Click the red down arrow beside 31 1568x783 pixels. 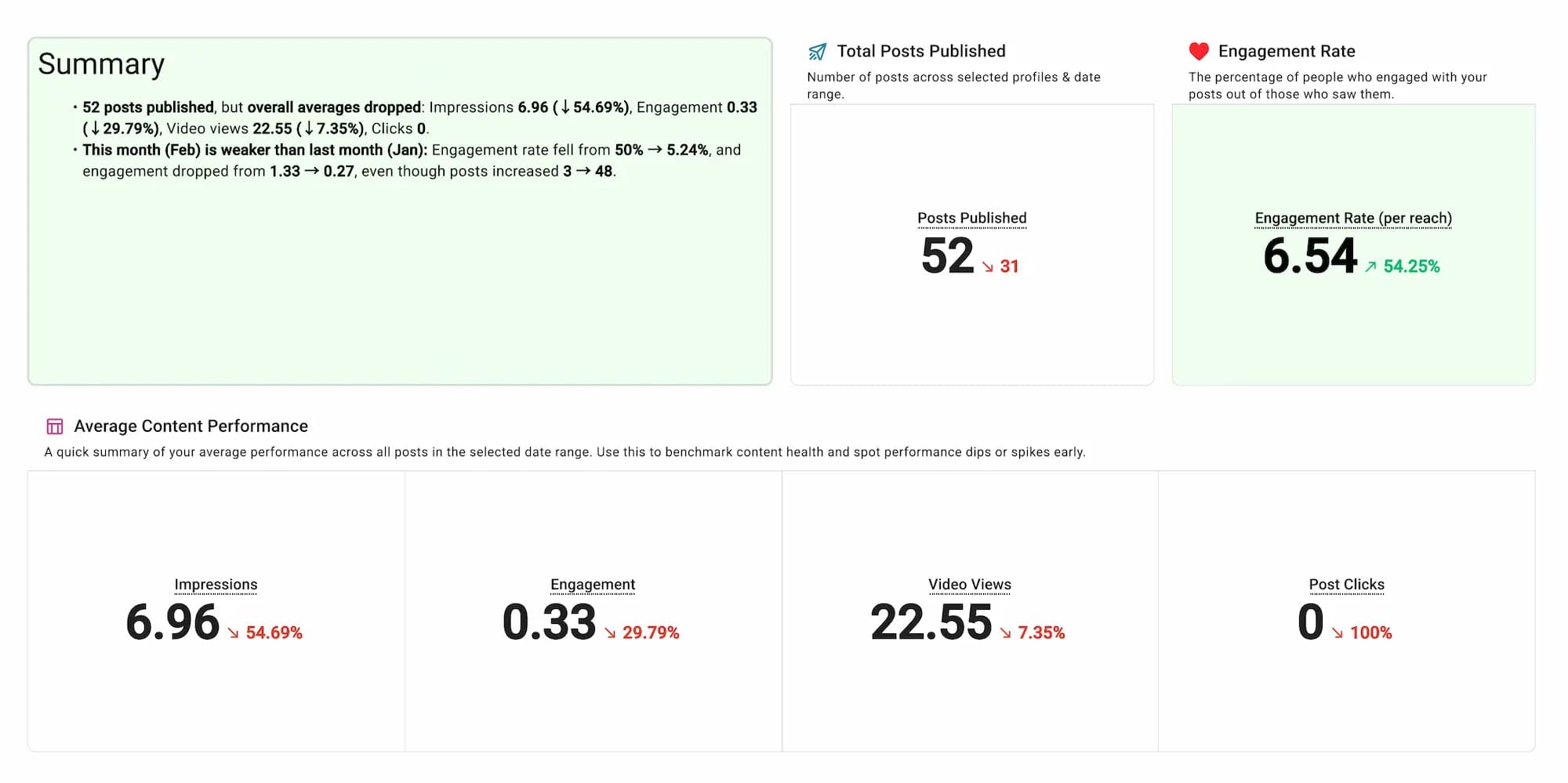click(988, 267)
